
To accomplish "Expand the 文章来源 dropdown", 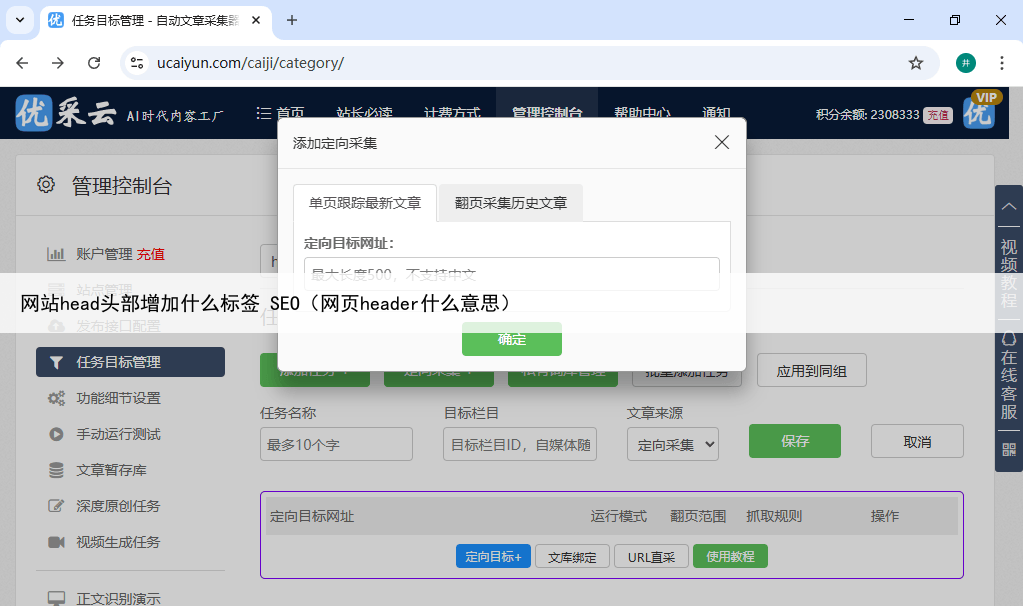I will click(672, 444).
